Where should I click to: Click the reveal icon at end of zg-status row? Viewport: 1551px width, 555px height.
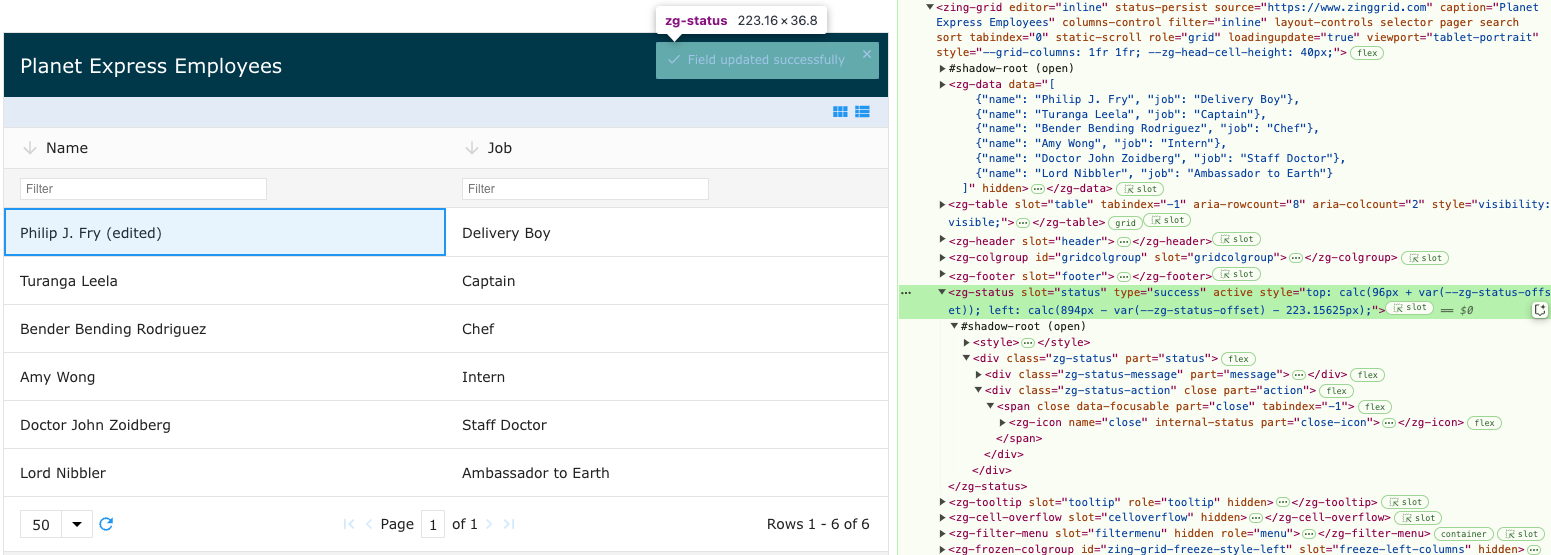[1540, 310]
